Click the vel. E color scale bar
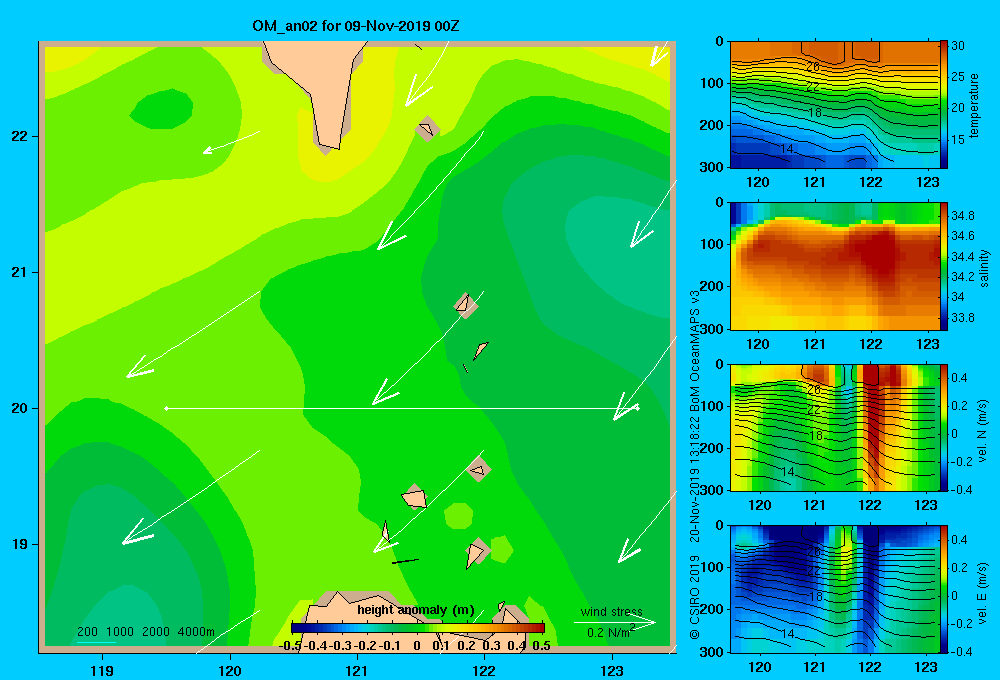Screen dimensions: 1000x680 (x=943, y=589)
